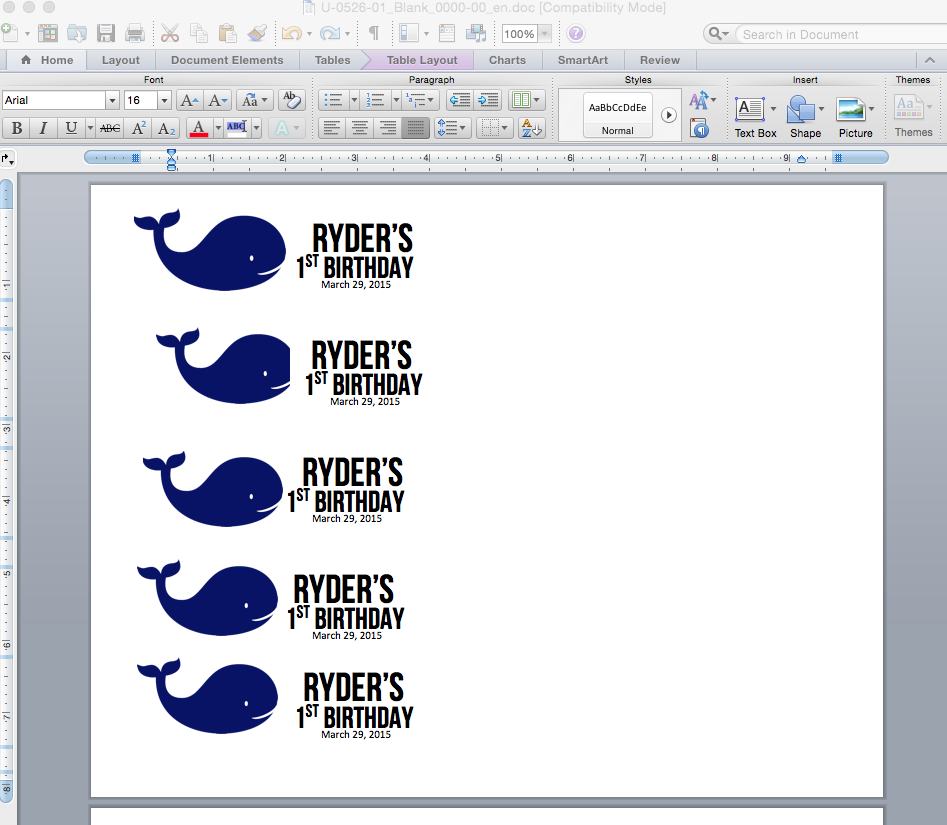947x825 pixels.
Task: Click the Format Painter brush icon
Action: [257, 33]
